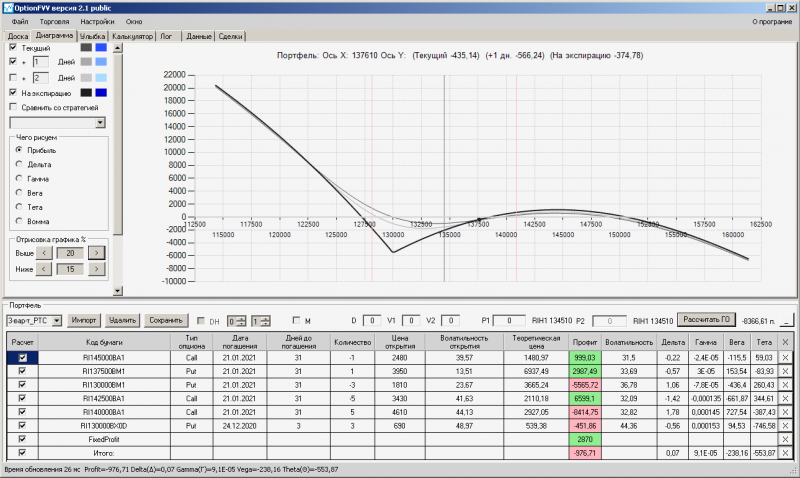Select Вега radio option
Viewport: 800px width, 478px height.
[19, 193]
